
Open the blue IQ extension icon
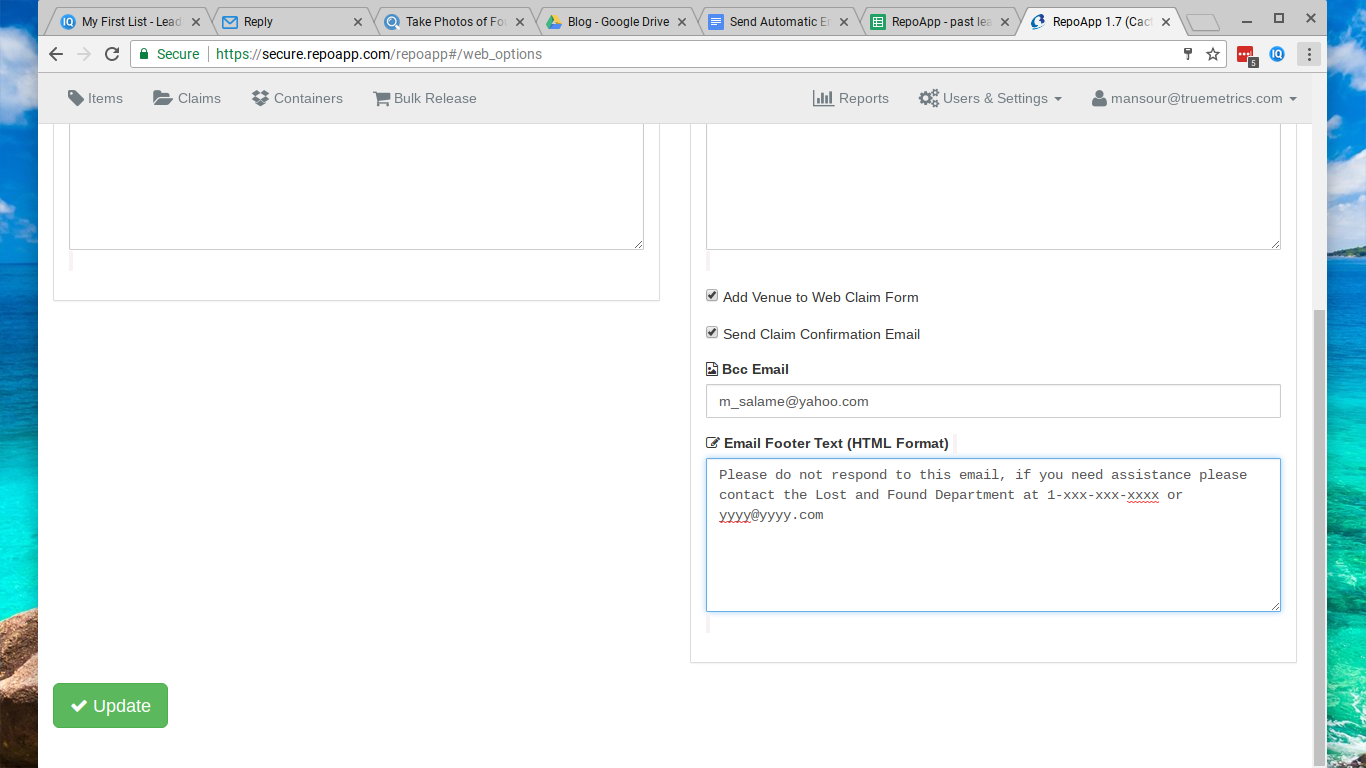click(1277, 54)
